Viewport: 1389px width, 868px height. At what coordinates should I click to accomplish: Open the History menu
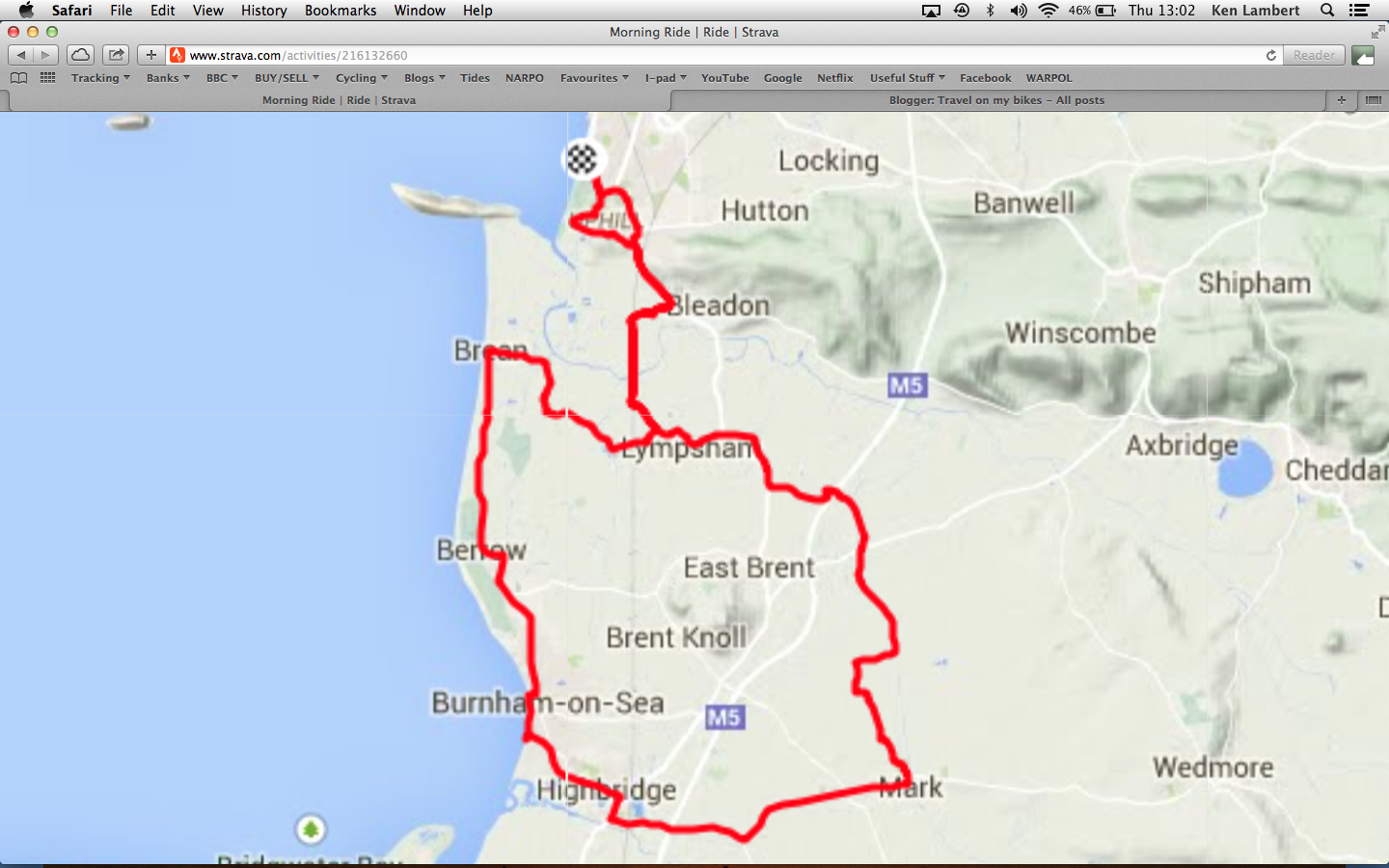pos(263,10)
